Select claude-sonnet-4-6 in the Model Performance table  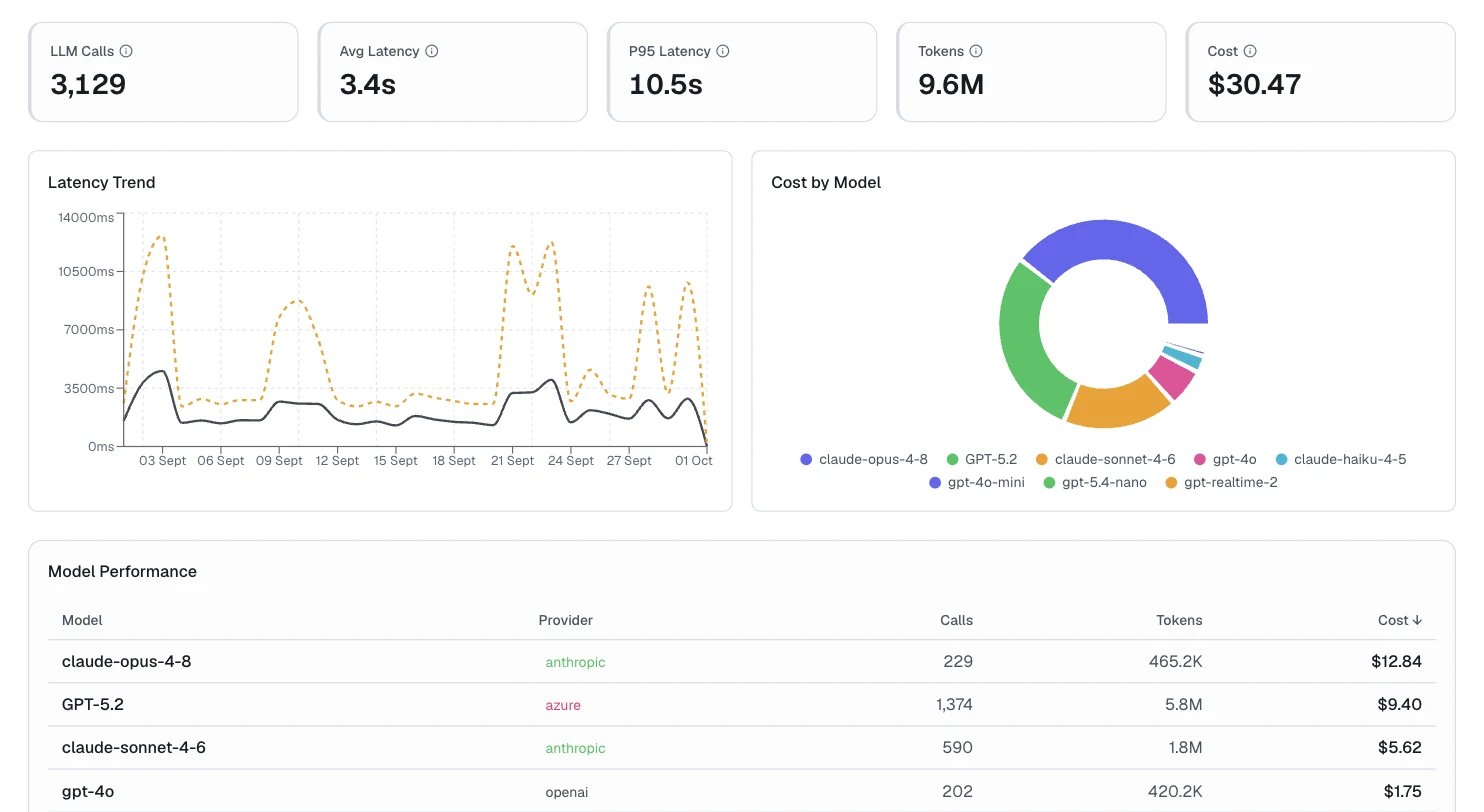[134, 747]
